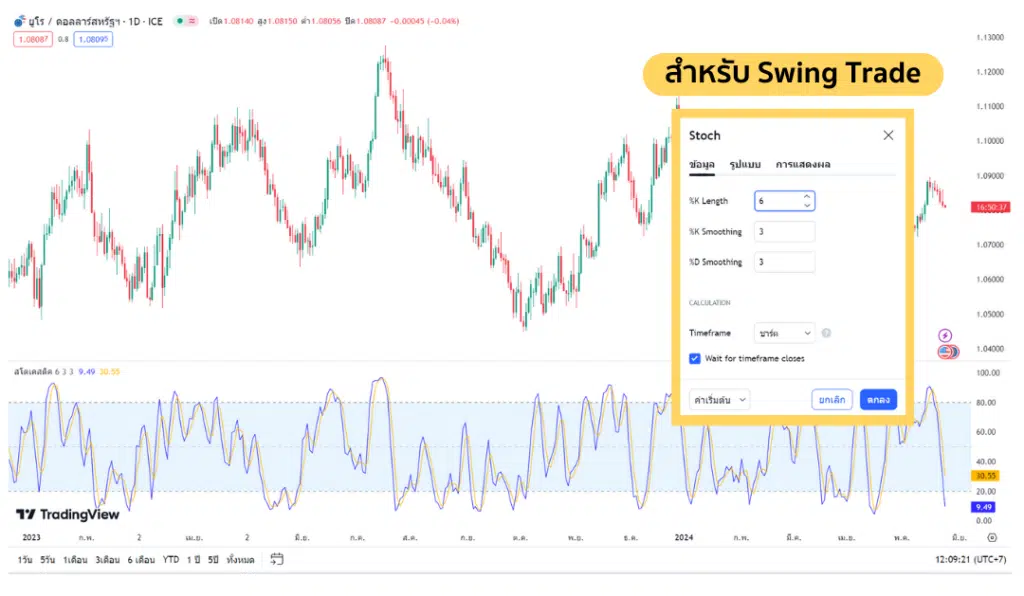The height and width of the screenshot is (596, 1024).
Task: Select the YTD range
Action: 170,559
